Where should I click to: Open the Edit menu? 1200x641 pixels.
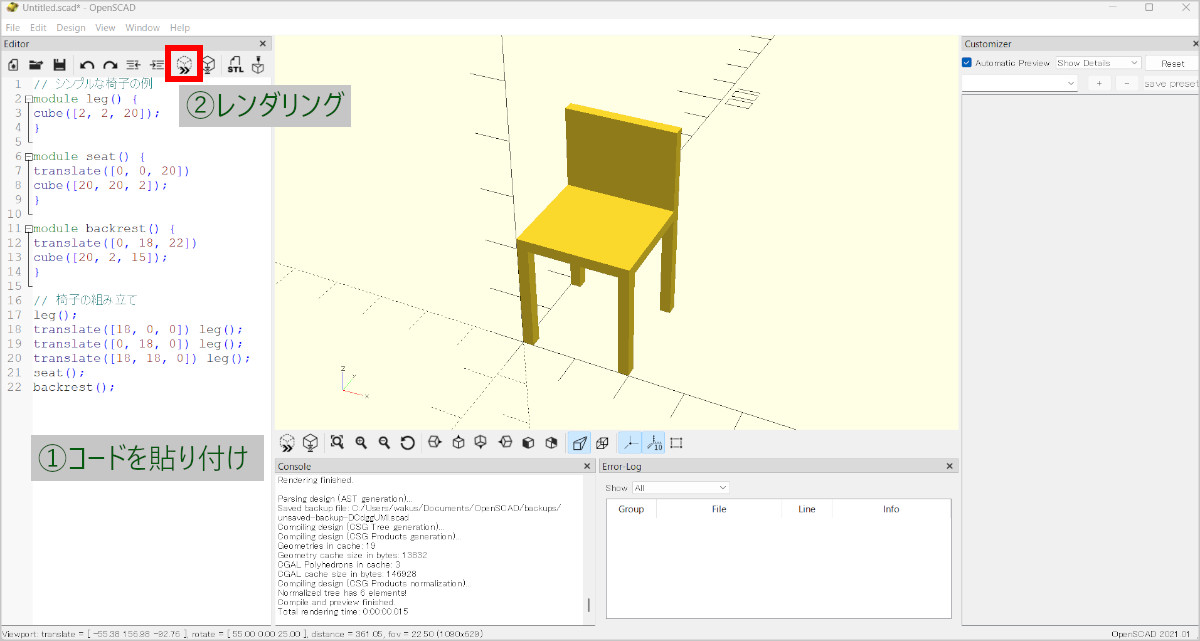pos(38,28)
